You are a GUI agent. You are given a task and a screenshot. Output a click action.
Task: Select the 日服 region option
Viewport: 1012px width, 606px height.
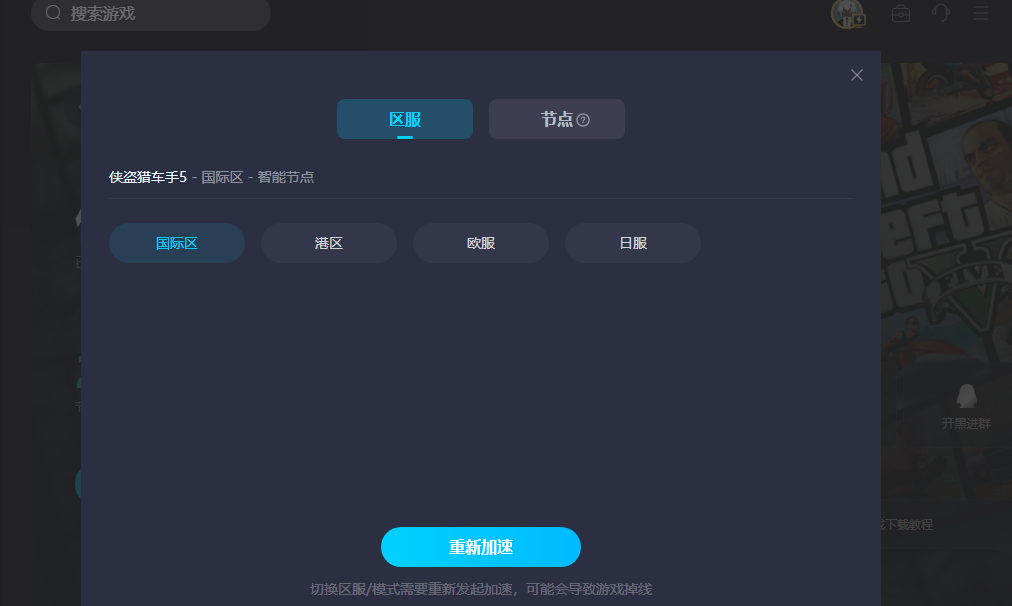click(633, 243)
